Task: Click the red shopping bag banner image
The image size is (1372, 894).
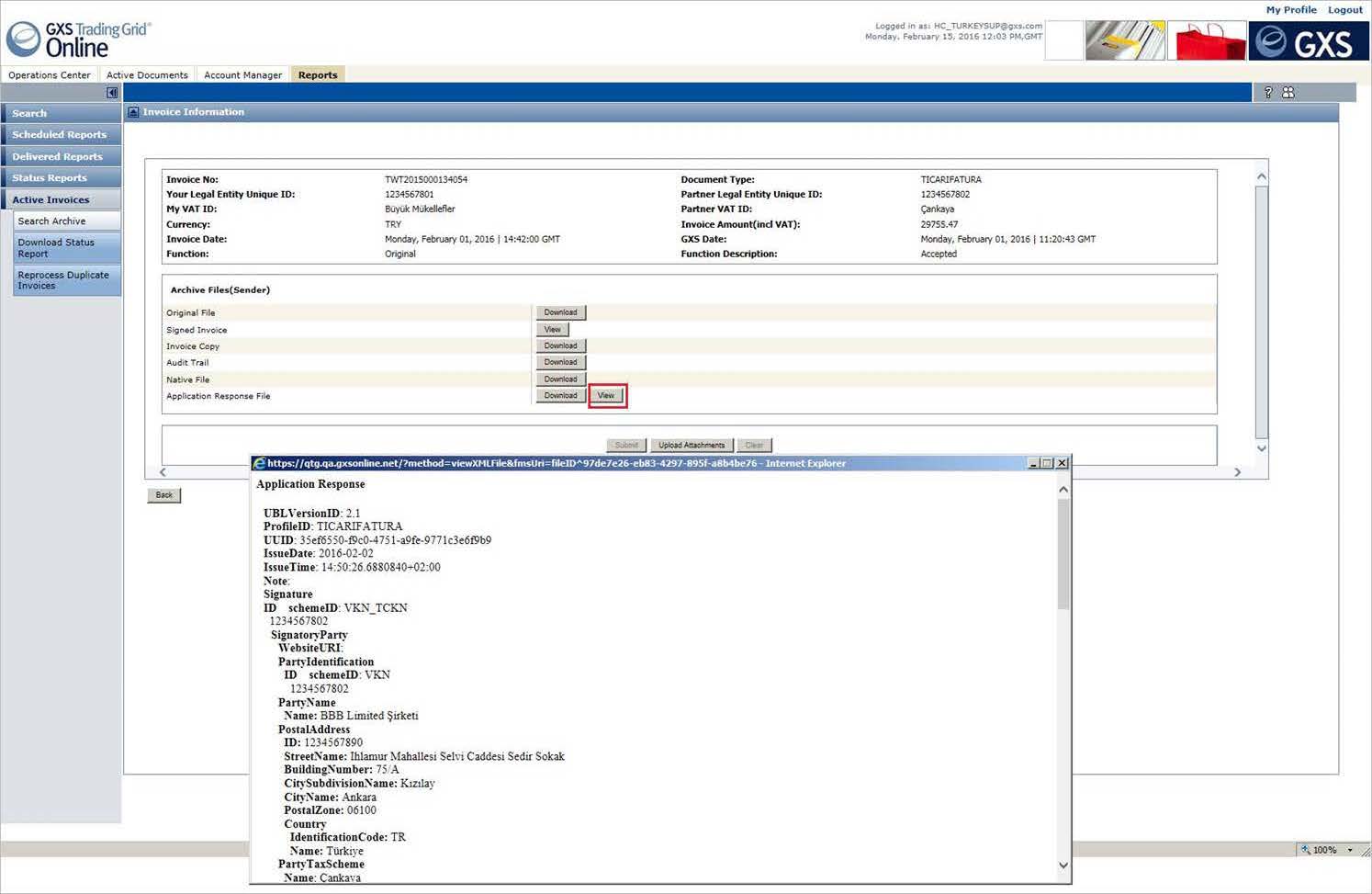Action: click(x=1207, y=40)
